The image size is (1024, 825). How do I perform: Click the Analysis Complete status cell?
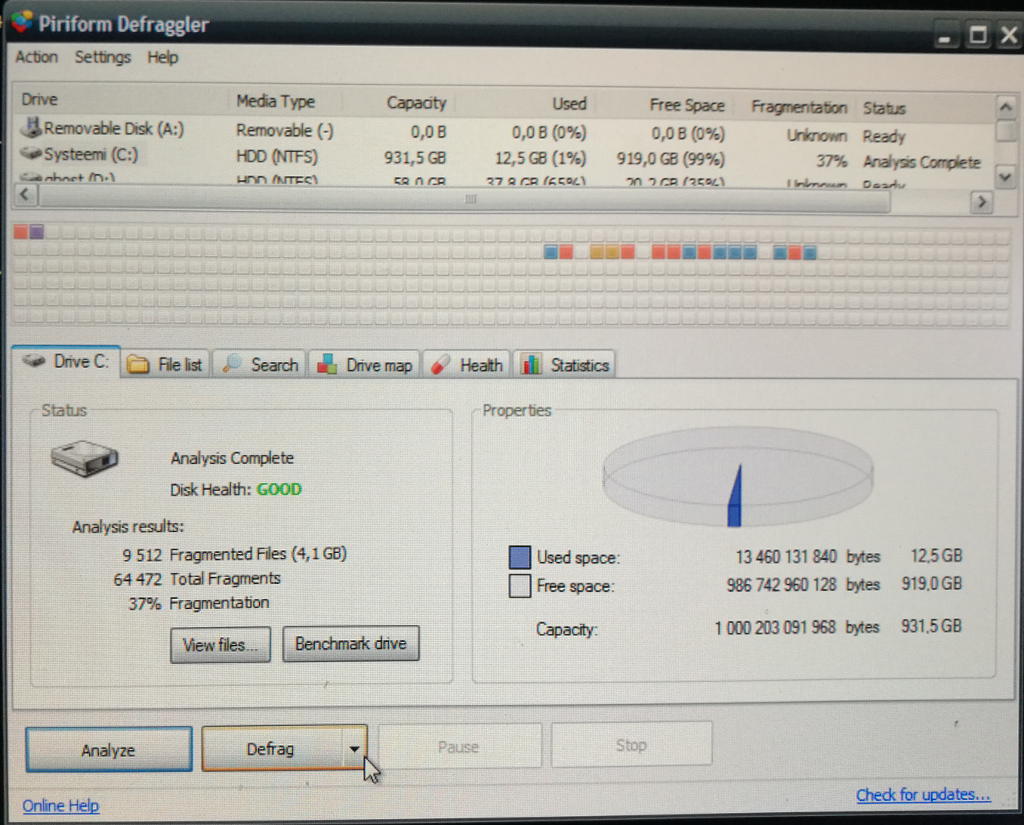click(x=921, y=161)
